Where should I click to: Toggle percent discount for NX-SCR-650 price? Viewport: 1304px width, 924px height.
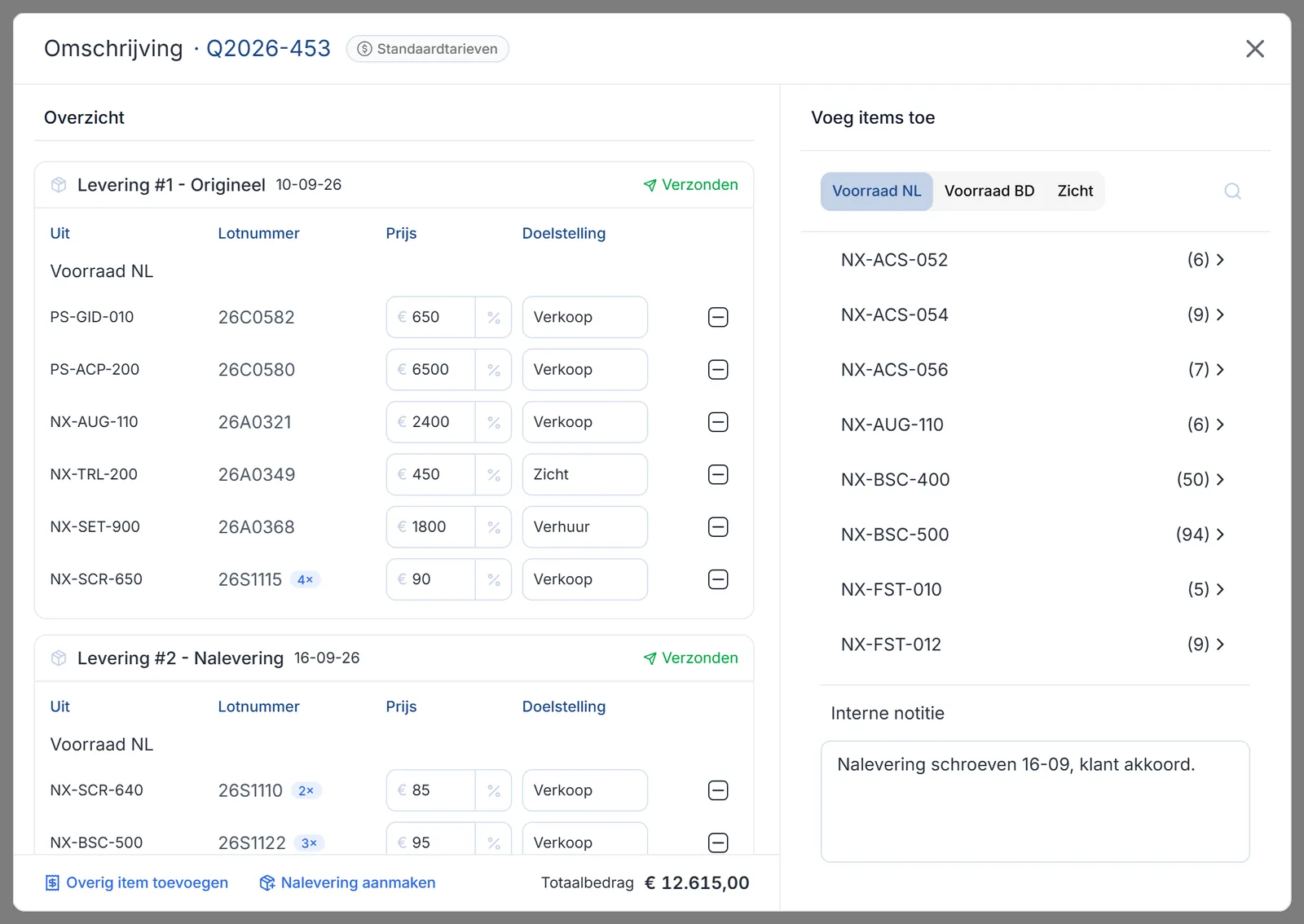tap(493, 579)
